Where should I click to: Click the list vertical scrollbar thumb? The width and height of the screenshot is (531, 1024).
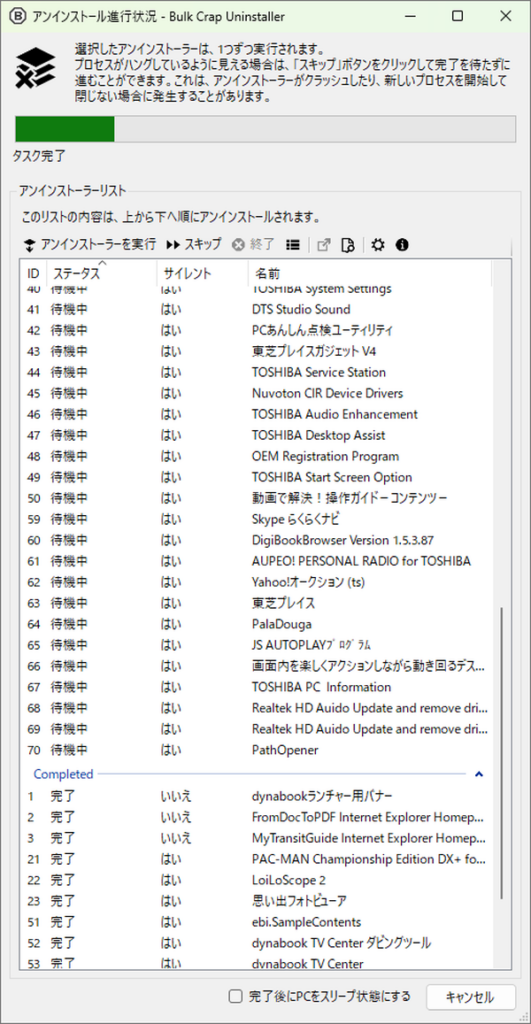pos(501,752)
